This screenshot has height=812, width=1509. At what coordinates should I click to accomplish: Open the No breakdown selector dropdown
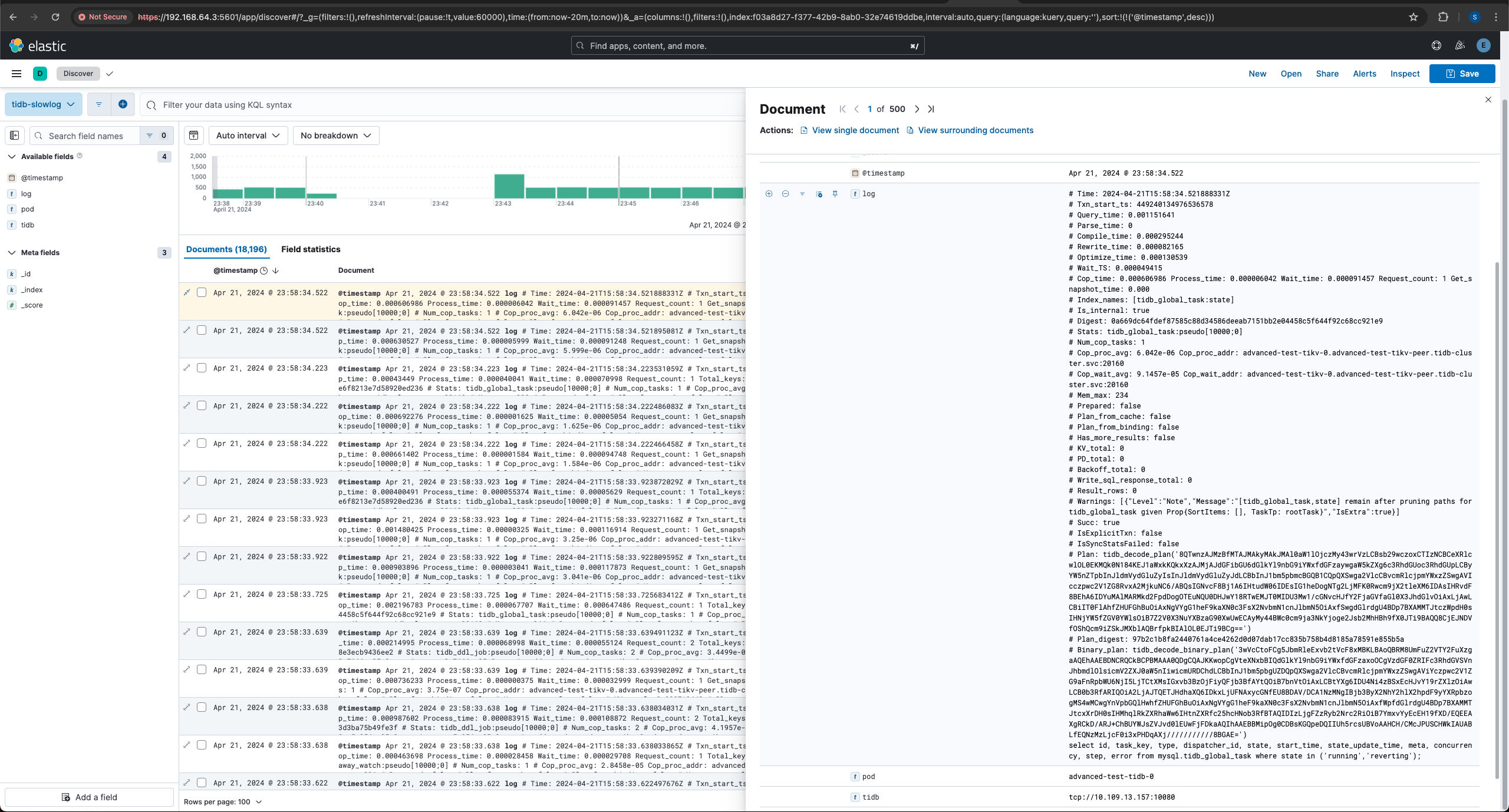click(x=334, y=134)
